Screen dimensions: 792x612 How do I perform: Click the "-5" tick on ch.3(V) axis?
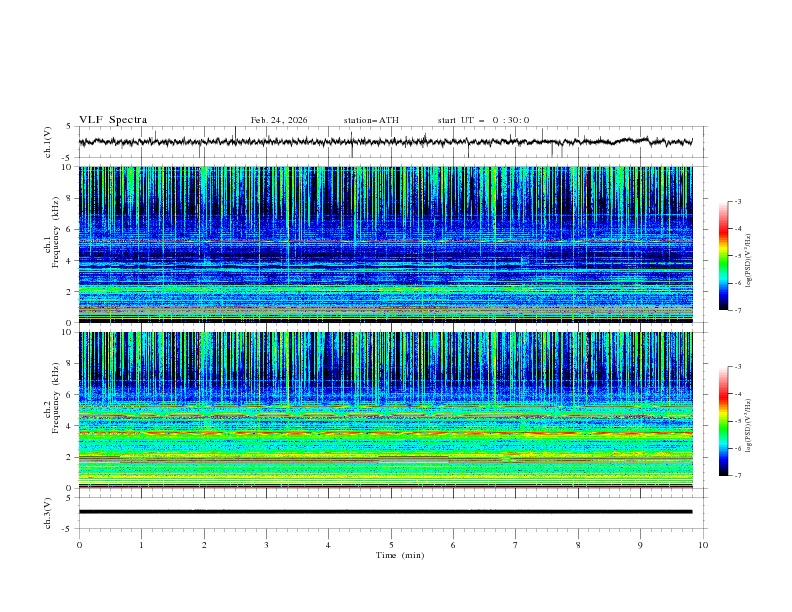pyautogui.click(x=68, y=529)
